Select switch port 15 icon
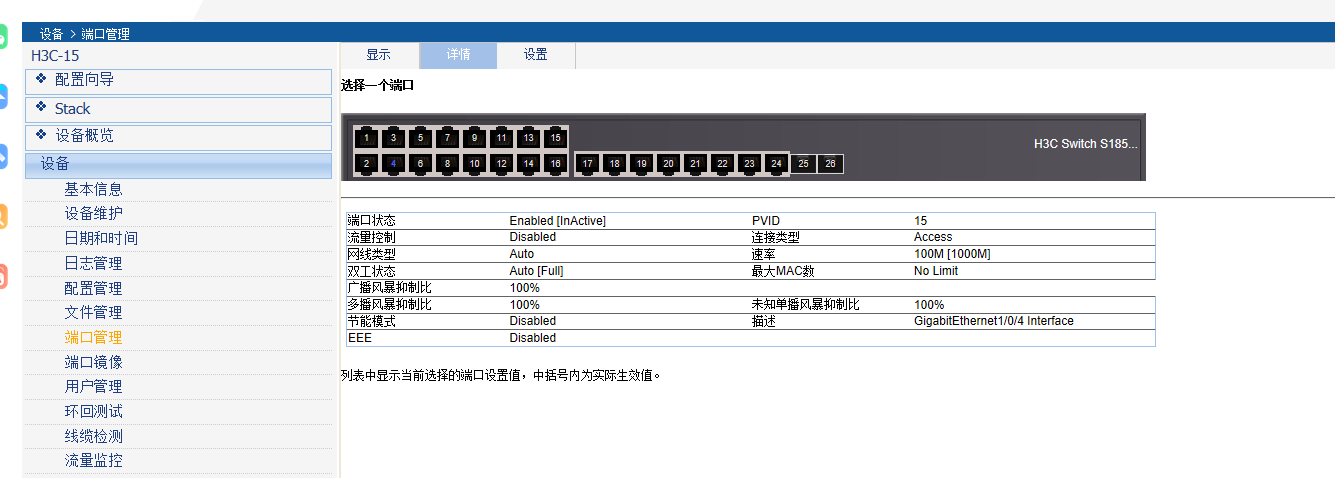This screenshot has height=478, width=1335. [556, 138]
